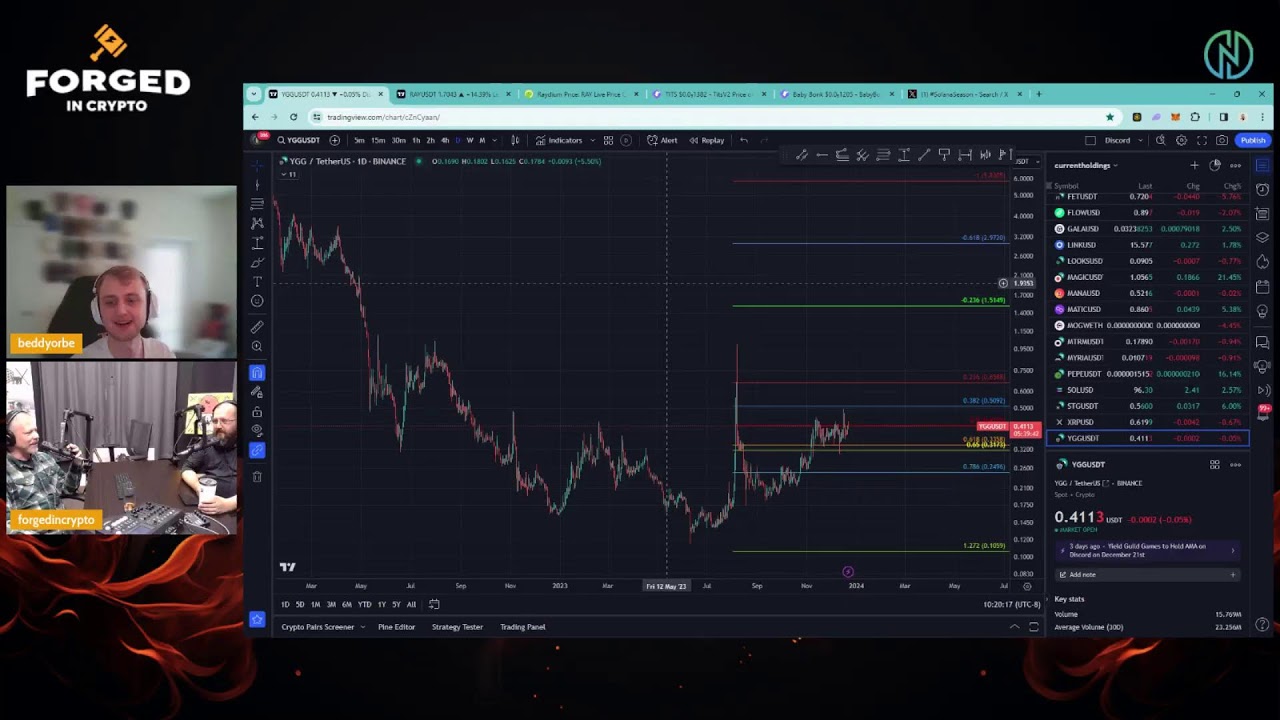The width and height of the screenshot is (1280, 720).
Task: Open the layout setup square icon
Action: 1091,140
